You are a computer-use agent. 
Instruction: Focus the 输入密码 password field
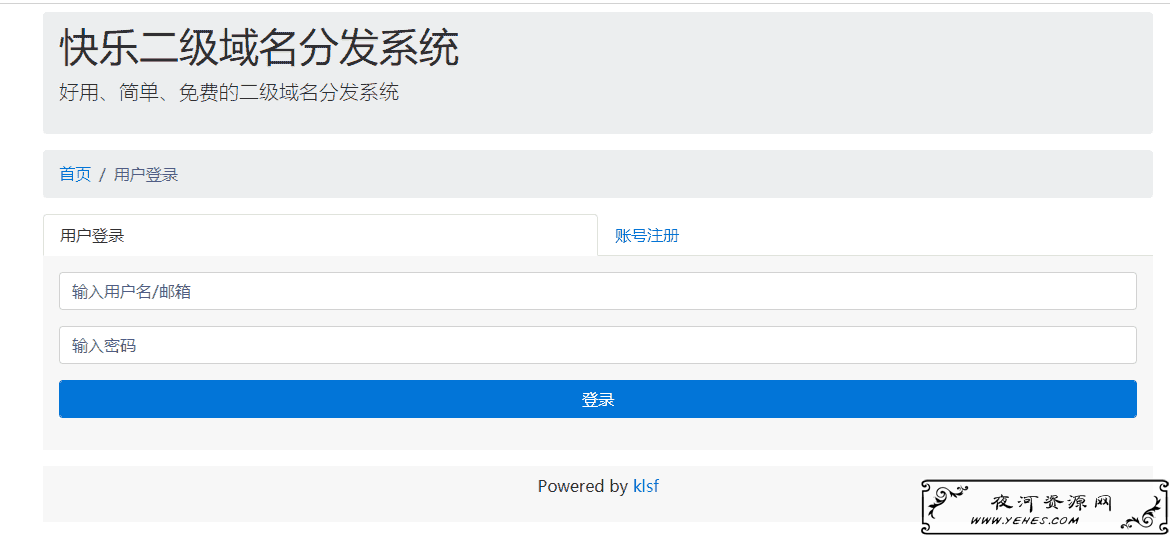click(598, 345)
